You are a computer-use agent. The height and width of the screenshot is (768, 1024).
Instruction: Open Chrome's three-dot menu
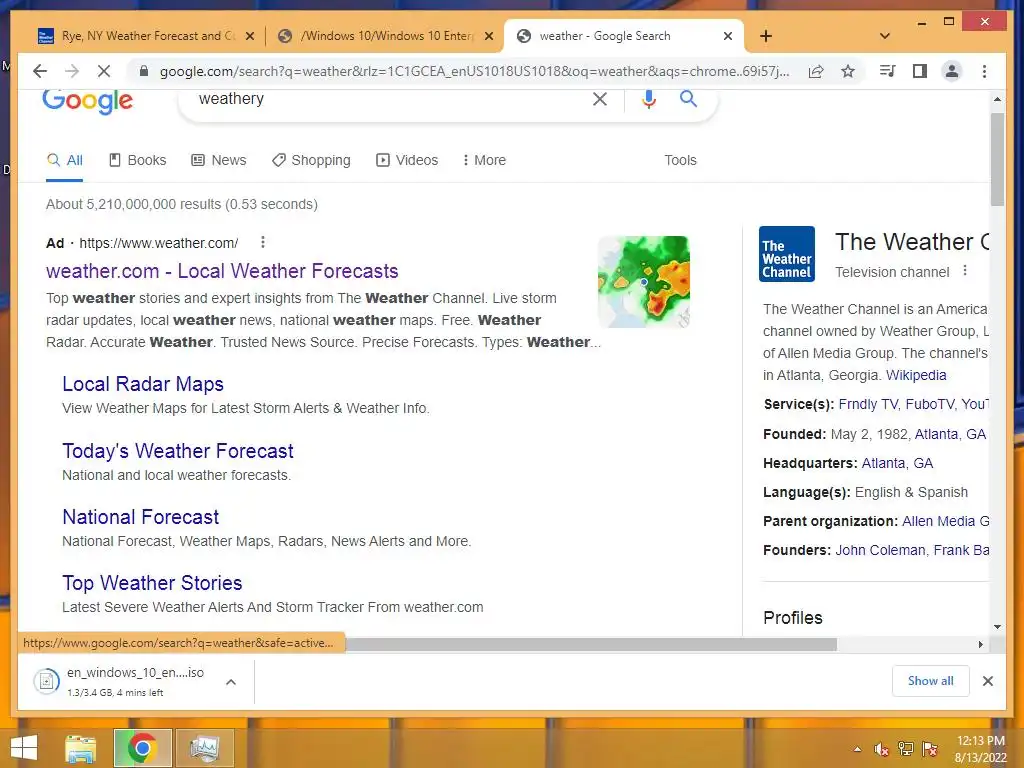[x=984, y=71]
